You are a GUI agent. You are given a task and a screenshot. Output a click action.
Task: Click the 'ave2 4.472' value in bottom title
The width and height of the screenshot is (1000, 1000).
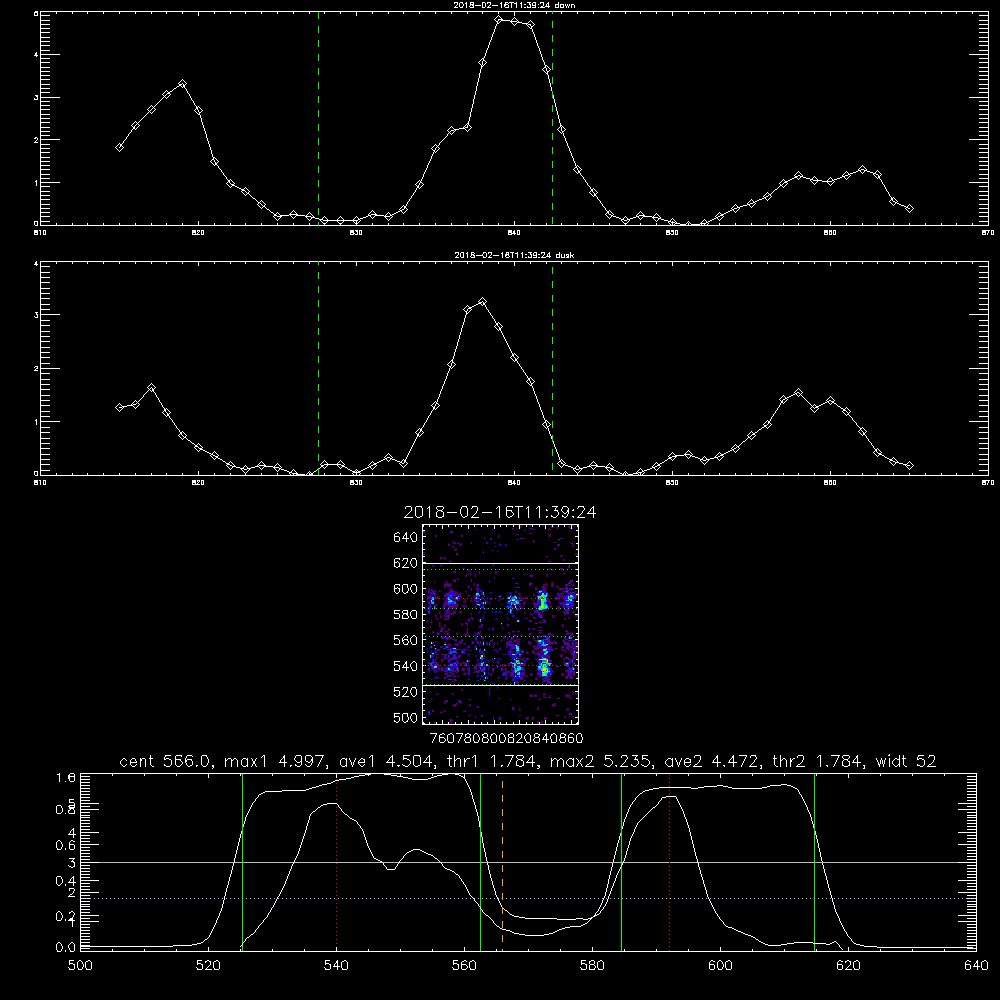pyautogui.click(x=712, y=761)
